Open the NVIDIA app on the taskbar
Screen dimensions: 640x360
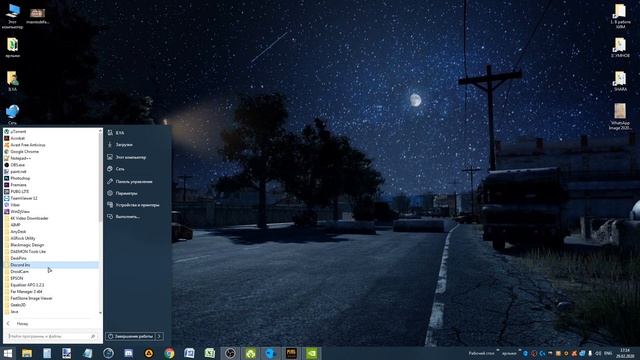click(x=311, y=353)
